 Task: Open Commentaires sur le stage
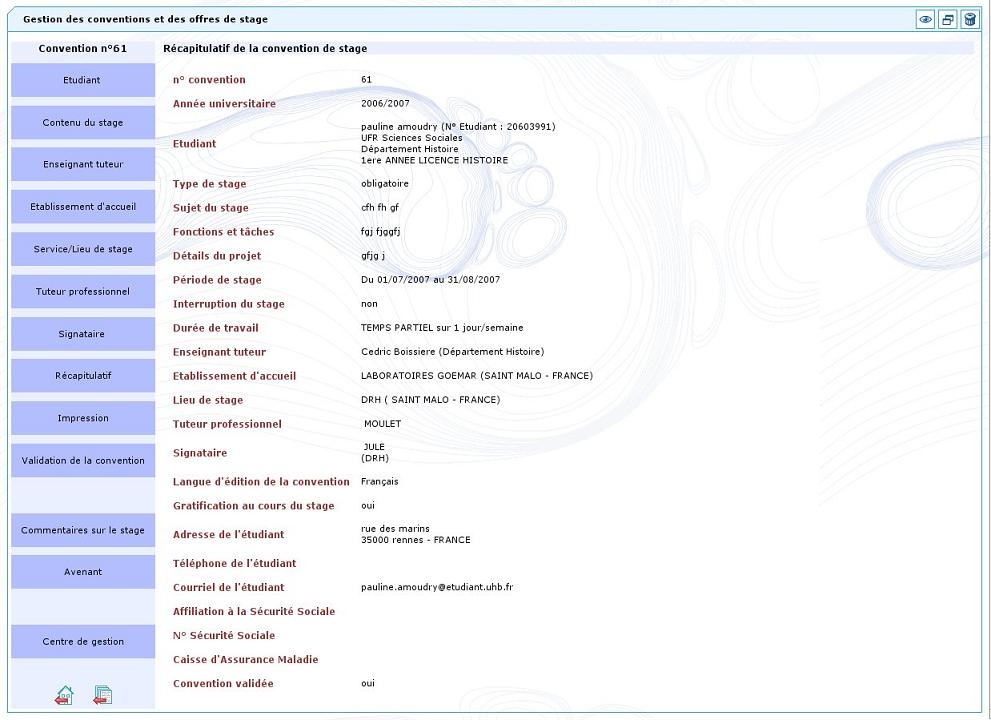tap(83, 531)
